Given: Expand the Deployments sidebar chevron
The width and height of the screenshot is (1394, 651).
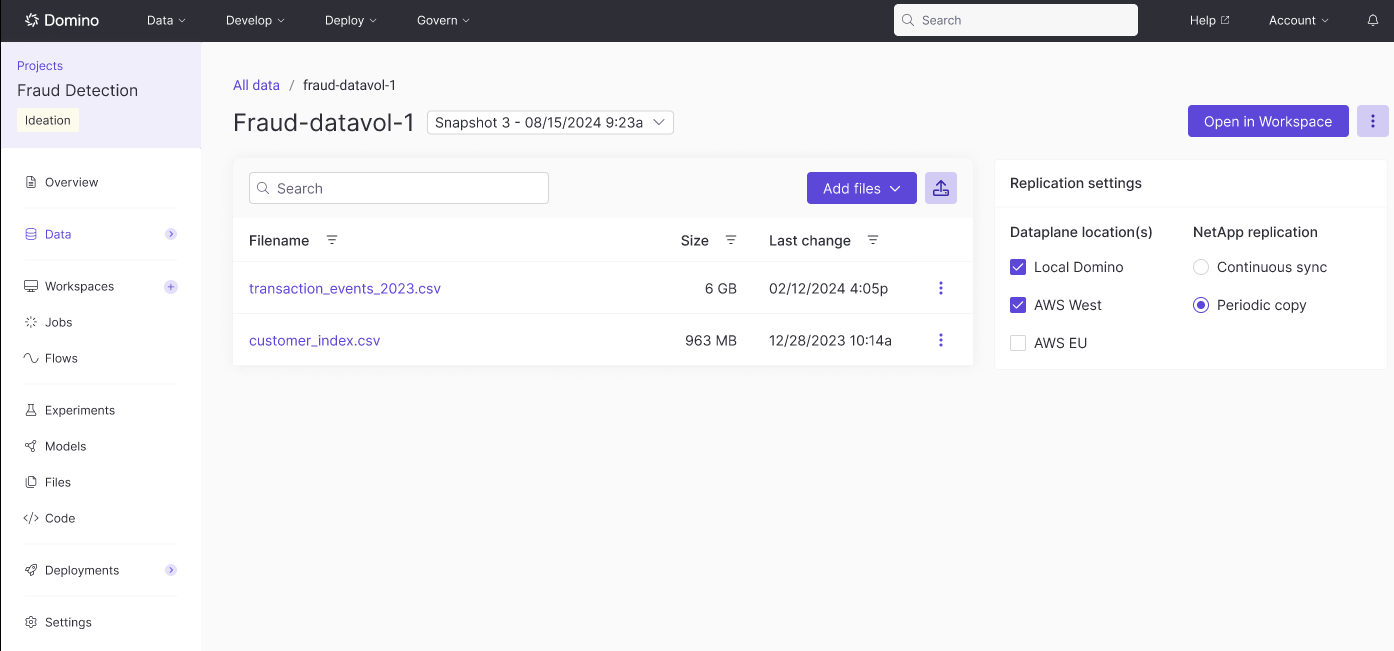Looking at the screenshot, I should click(x=171, y=570).
